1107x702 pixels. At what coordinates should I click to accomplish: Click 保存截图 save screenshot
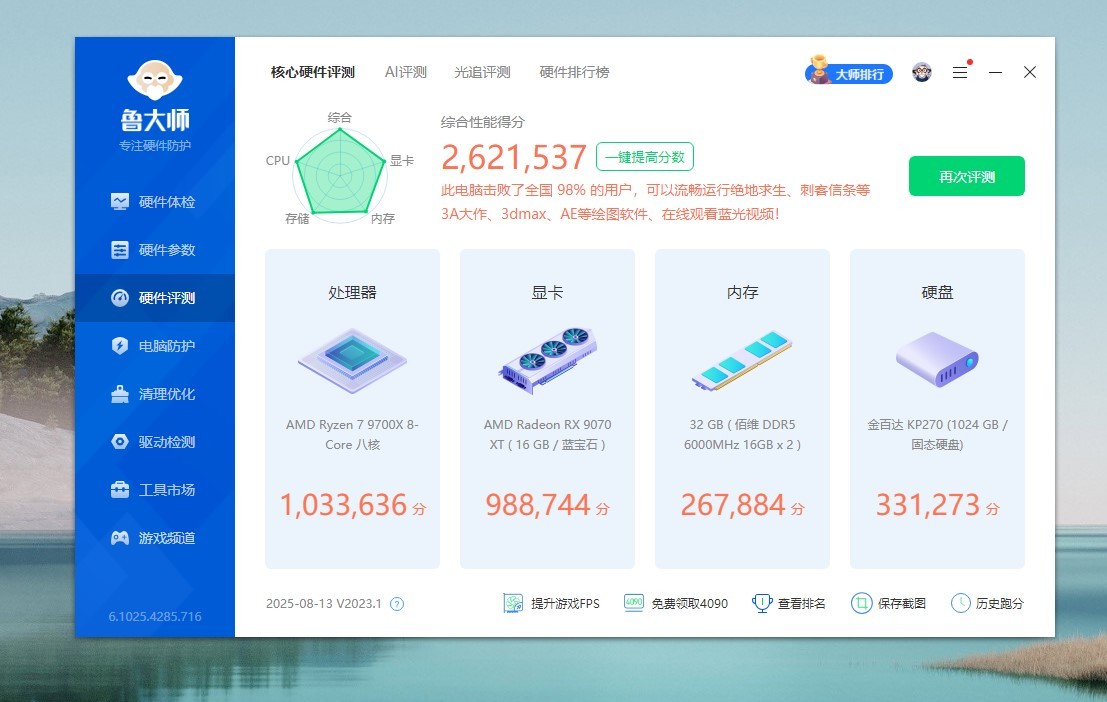(889, 603)
